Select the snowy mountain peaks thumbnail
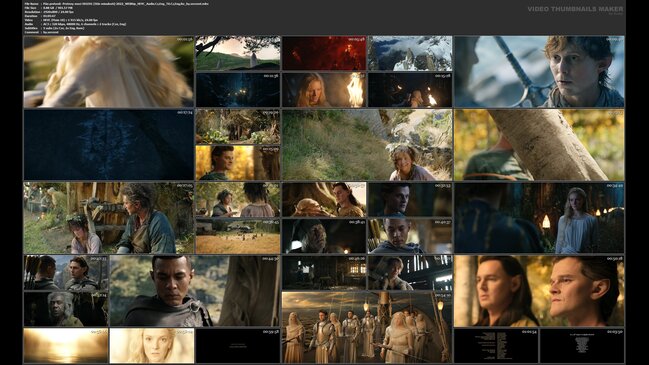649x365 pixels. pyautogui.click(x=410, y=53)
